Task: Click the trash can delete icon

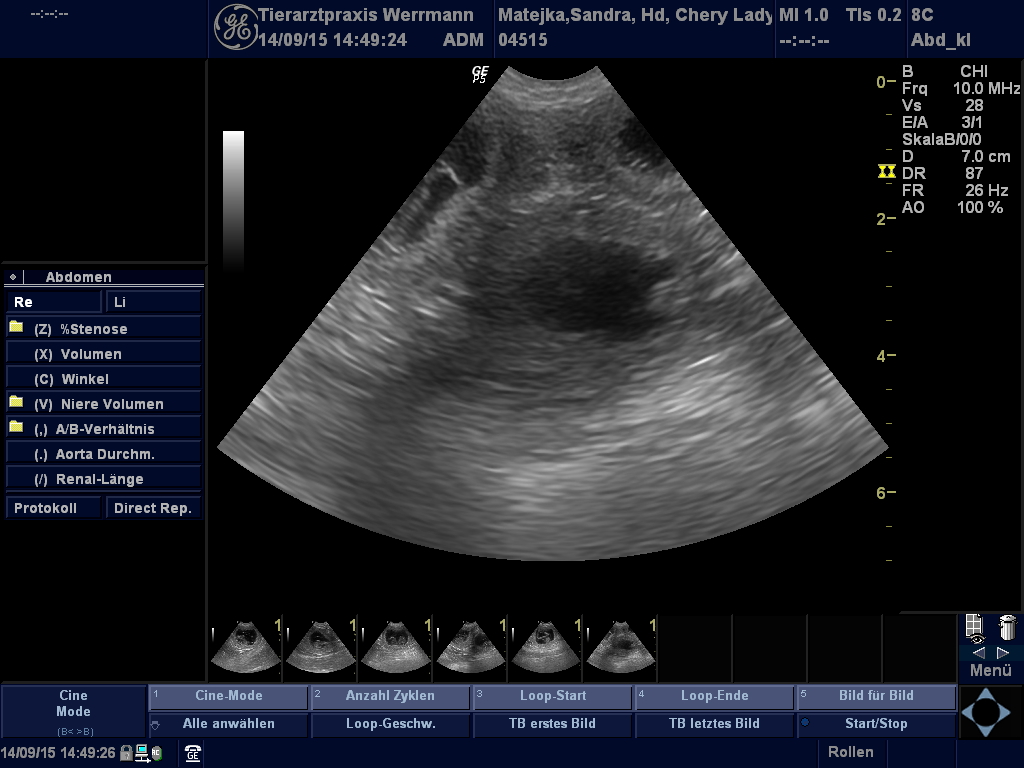Action: coord(1007,627)
